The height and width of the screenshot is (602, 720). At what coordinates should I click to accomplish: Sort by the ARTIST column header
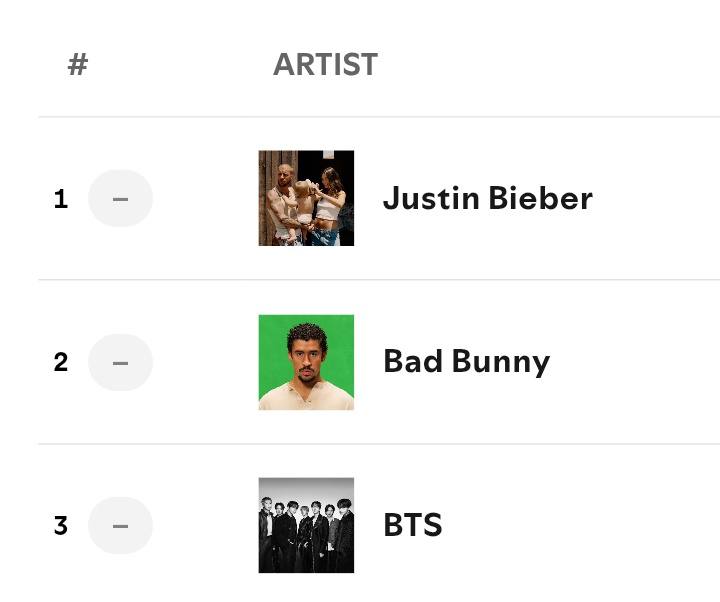click(x=325, y=65)
